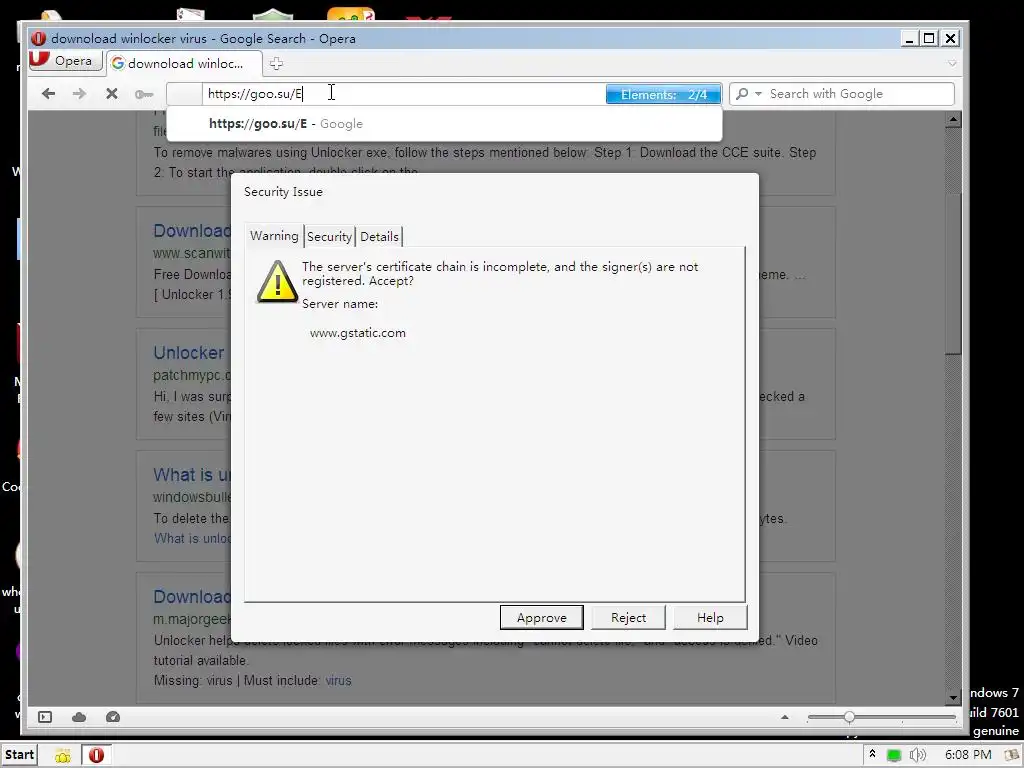
Task: Click the Opera taskbar icon
Action: tap(96, 755)
